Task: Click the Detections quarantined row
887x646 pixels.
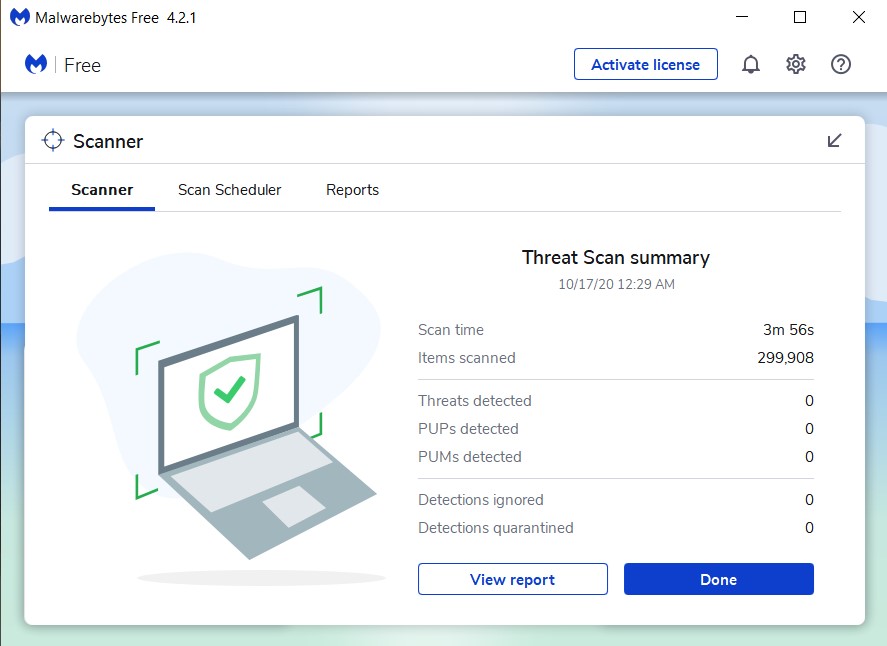Action: point(615,528)
